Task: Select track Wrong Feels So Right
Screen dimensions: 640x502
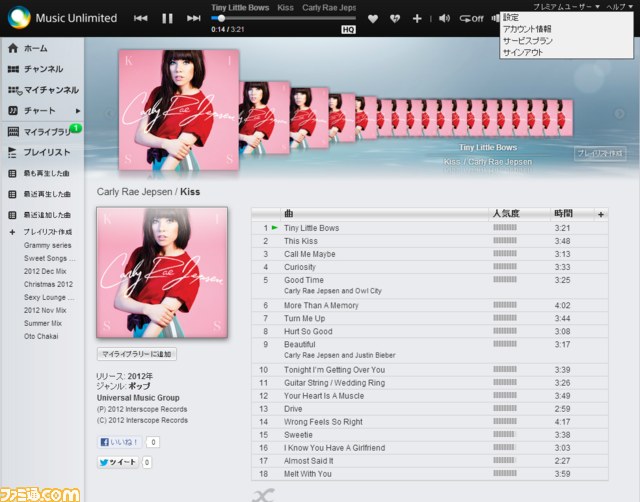Action: tap(323, 422)
